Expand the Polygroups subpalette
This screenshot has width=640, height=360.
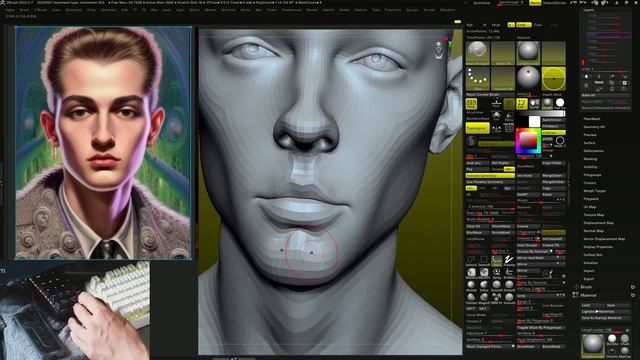593,175
